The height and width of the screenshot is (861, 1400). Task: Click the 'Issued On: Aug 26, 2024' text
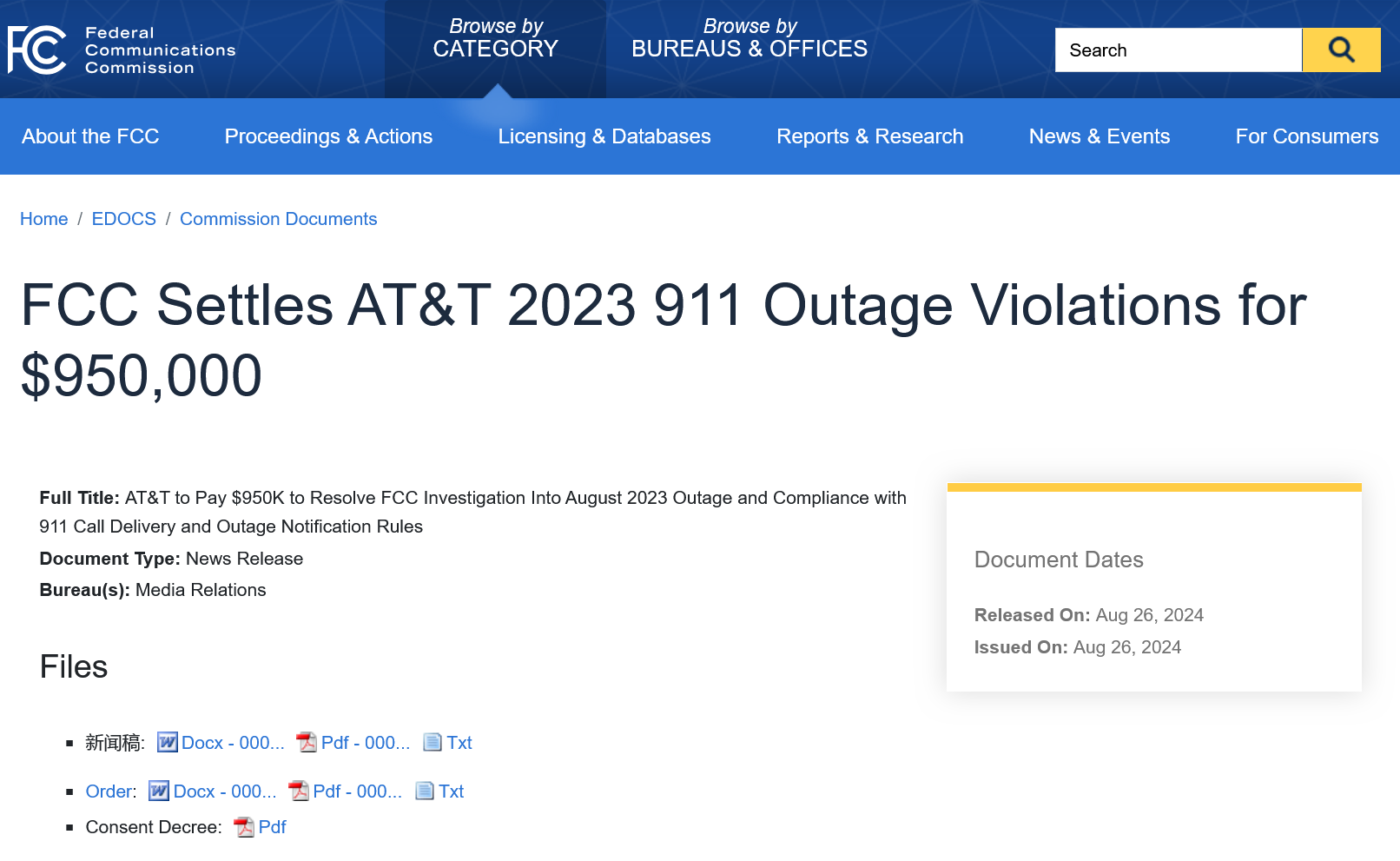pyautogui.click(x=1078, y=647)
